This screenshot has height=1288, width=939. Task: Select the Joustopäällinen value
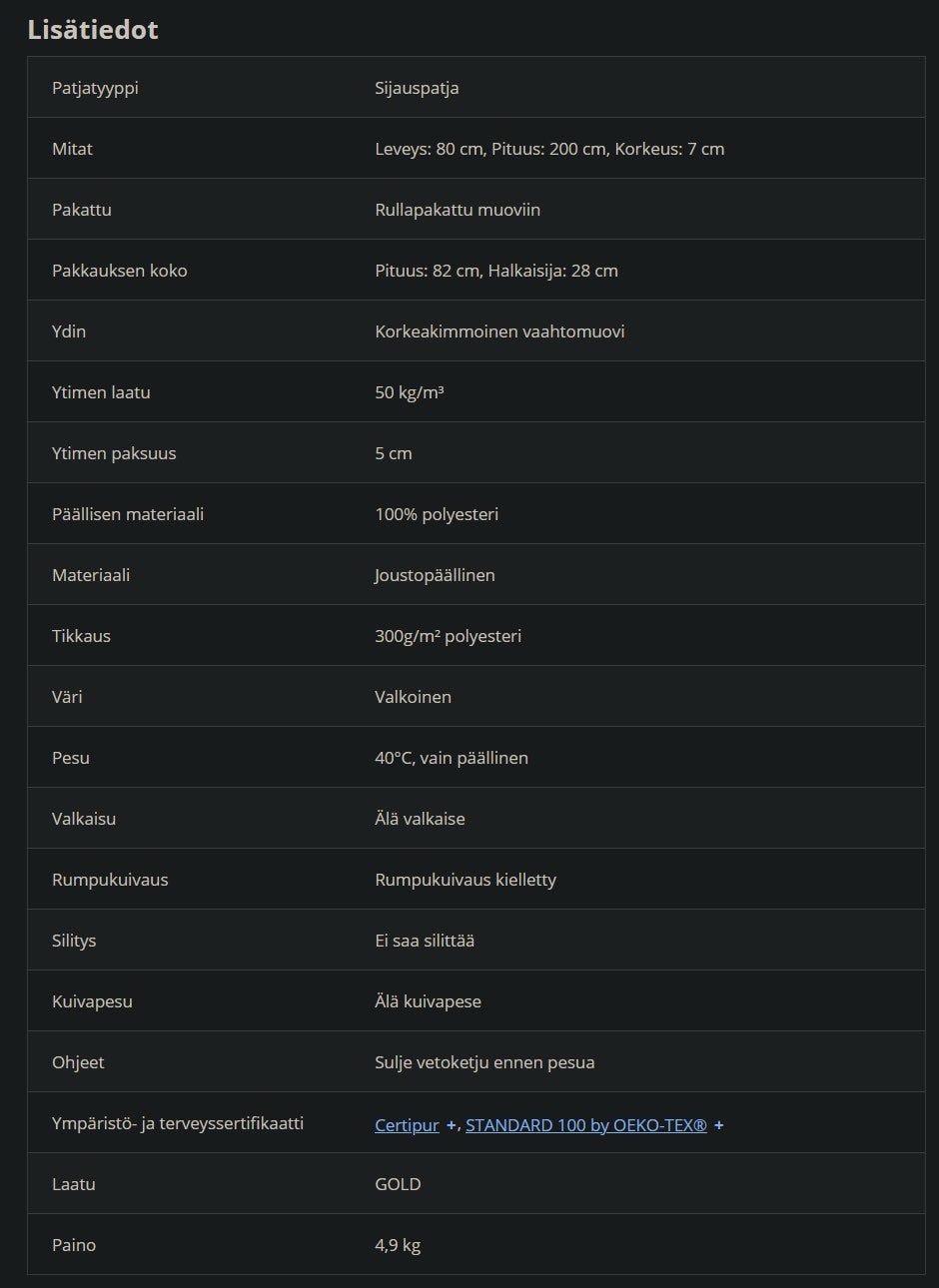435,575
